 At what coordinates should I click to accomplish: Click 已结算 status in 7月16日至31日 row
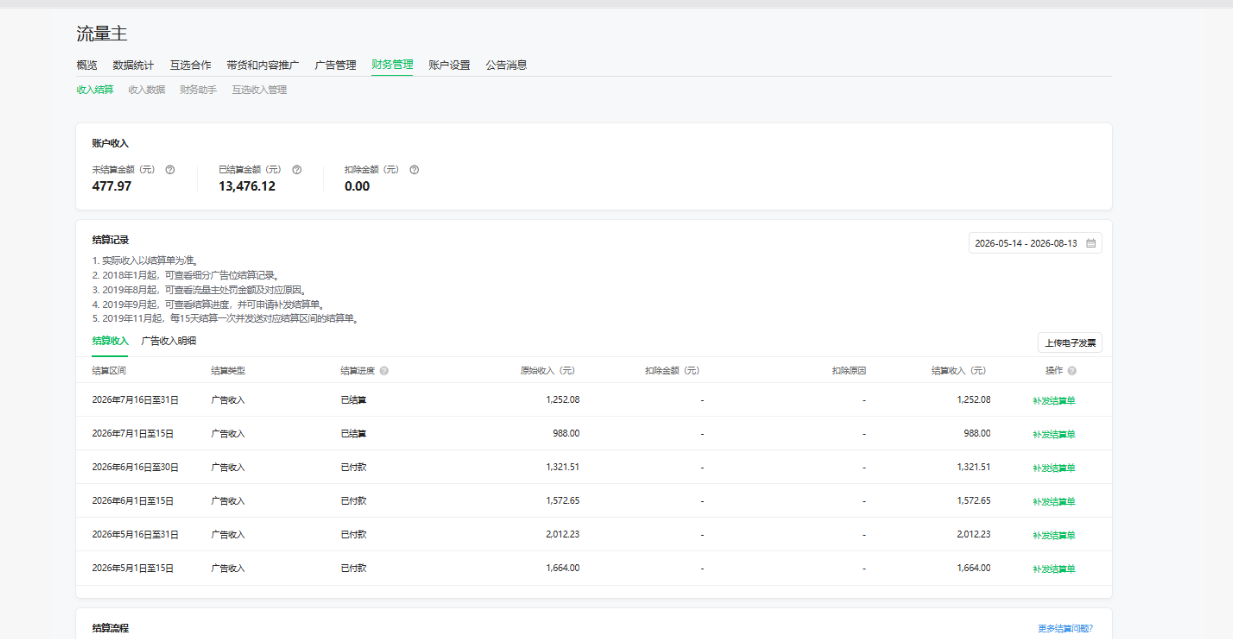pos(353,400)
